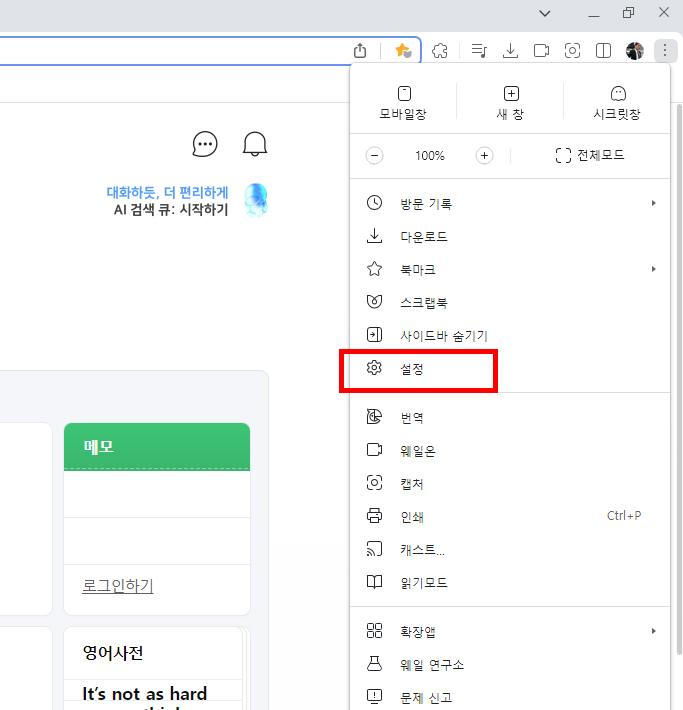Open a new window (새 창)

(510, 103)
